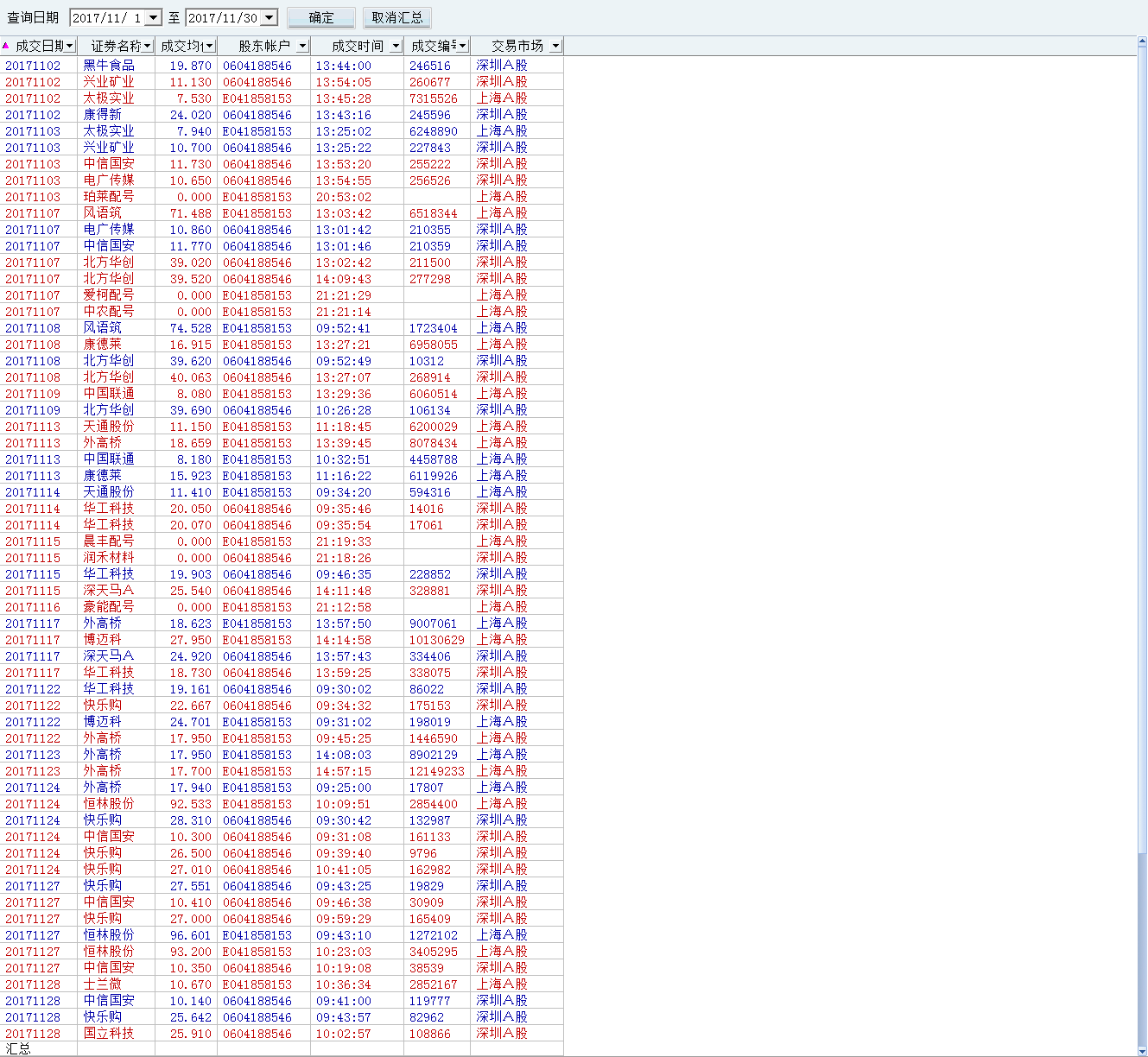Click trade number 328881
This screenshot has width=1148, height=1057.
click(x=430, y=591)
